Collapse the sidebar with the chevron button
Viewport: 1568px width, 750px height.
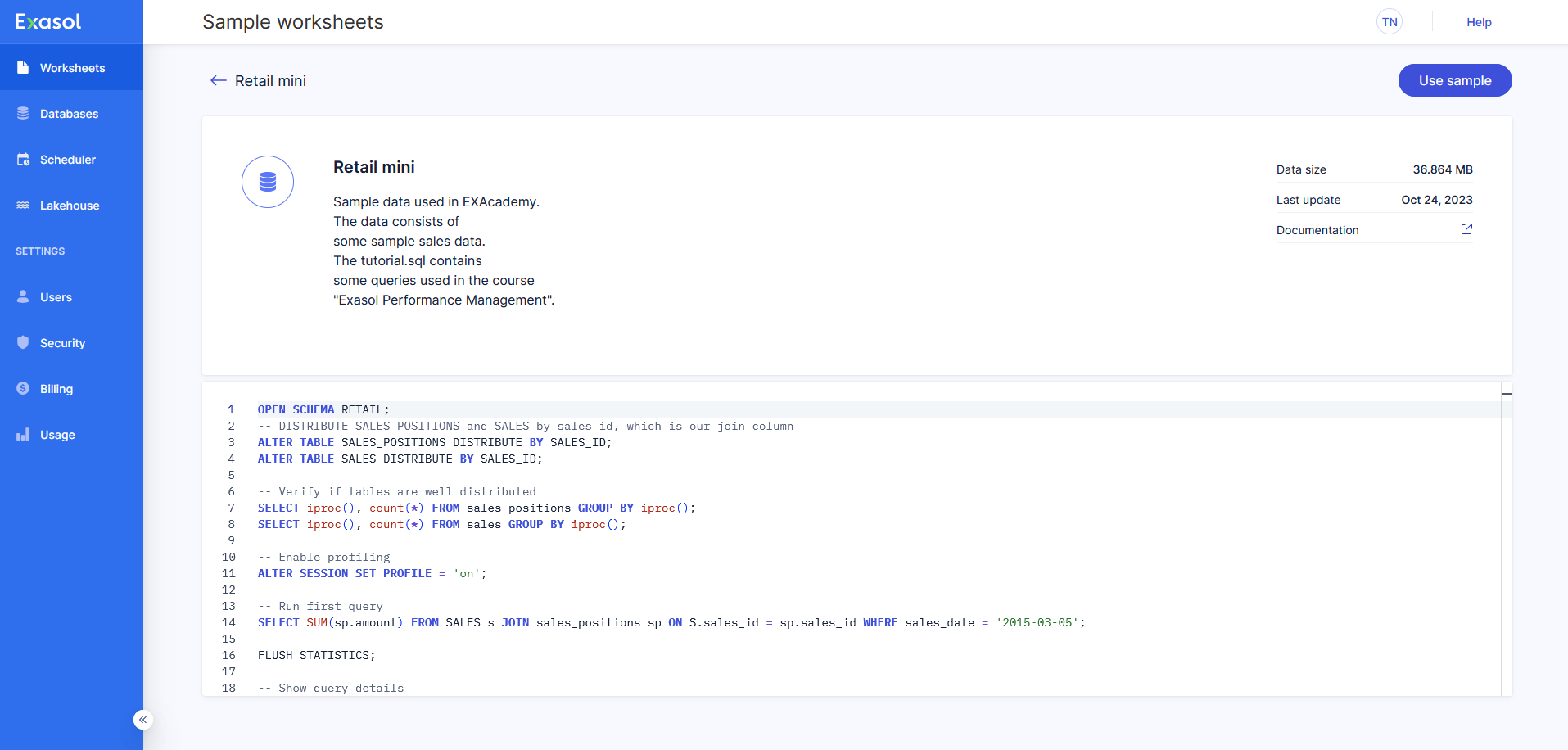click(143, 720)
